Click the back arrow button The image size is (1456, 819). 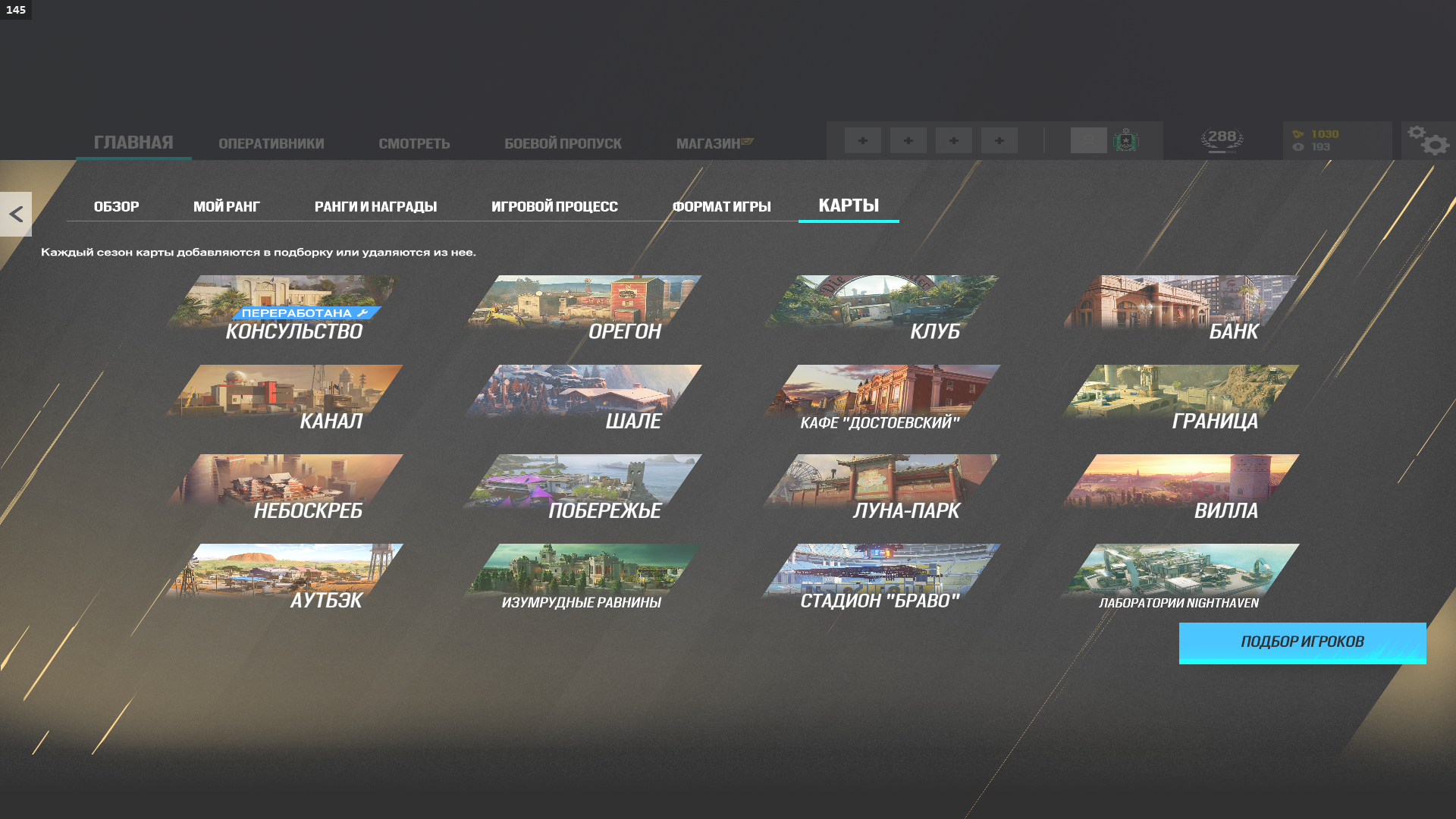pos(16,214)
